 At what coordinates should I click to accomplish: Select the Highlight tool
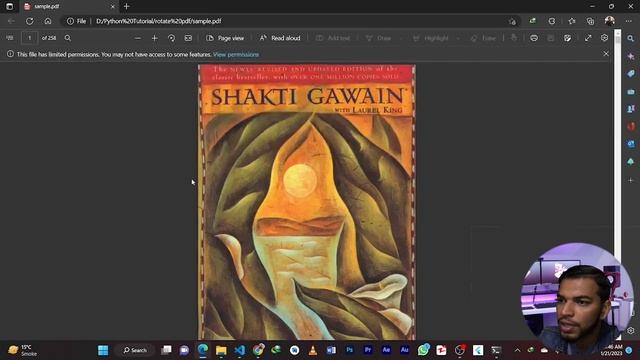click(x=431, y=38)
